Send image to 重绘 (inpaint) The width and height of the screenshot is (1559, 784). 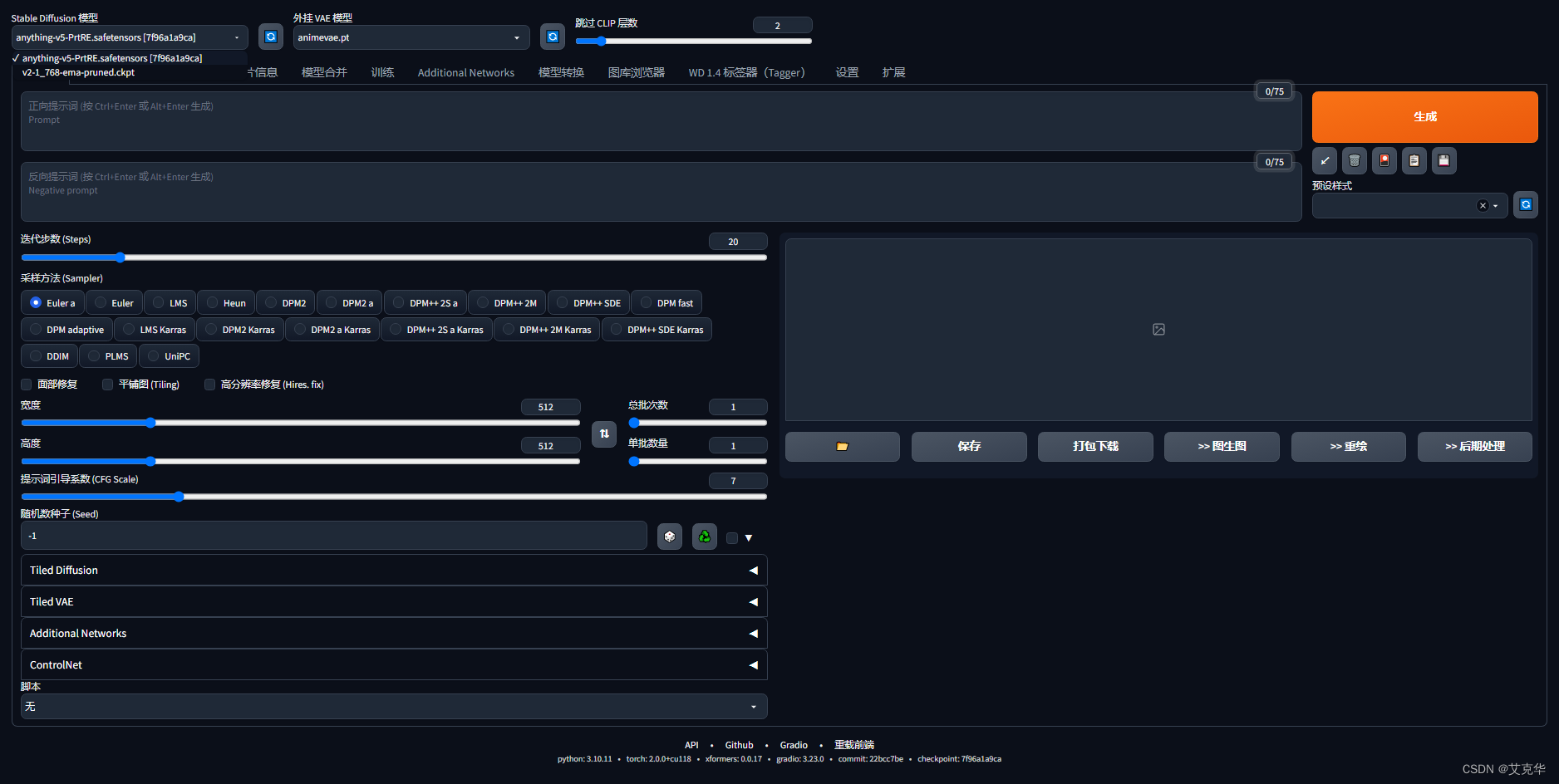tap(1348, 446)
